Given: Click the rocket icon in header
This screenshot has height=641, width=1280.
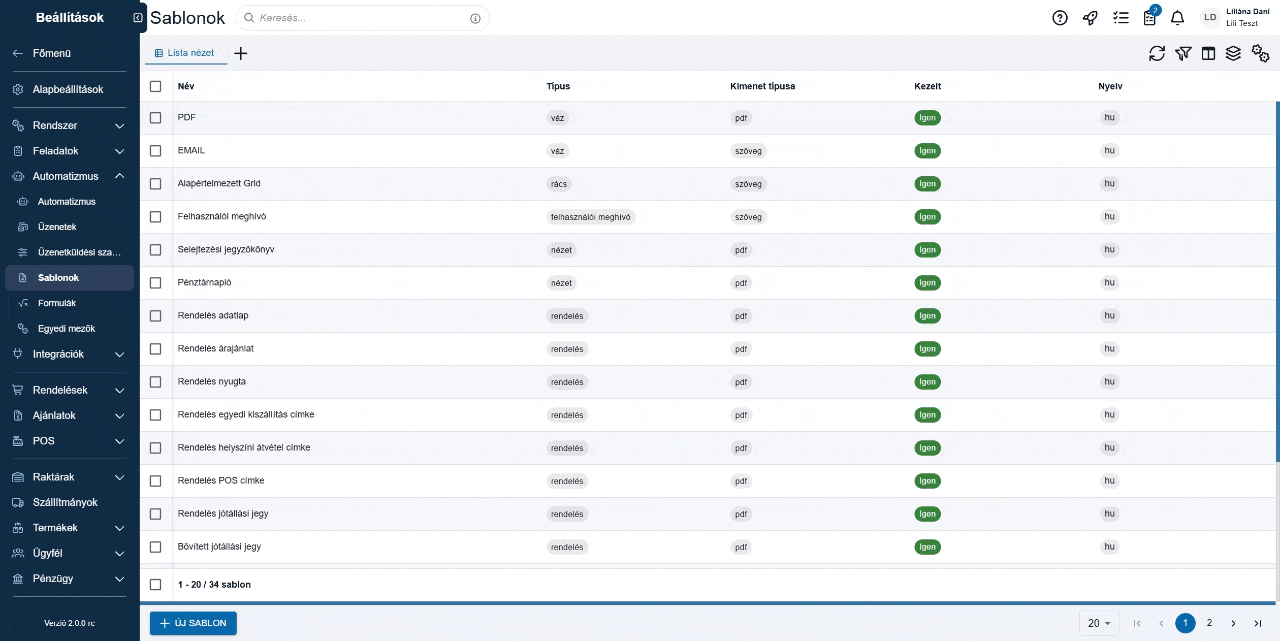Looking at the screenshot, I should click(1090, 18).
